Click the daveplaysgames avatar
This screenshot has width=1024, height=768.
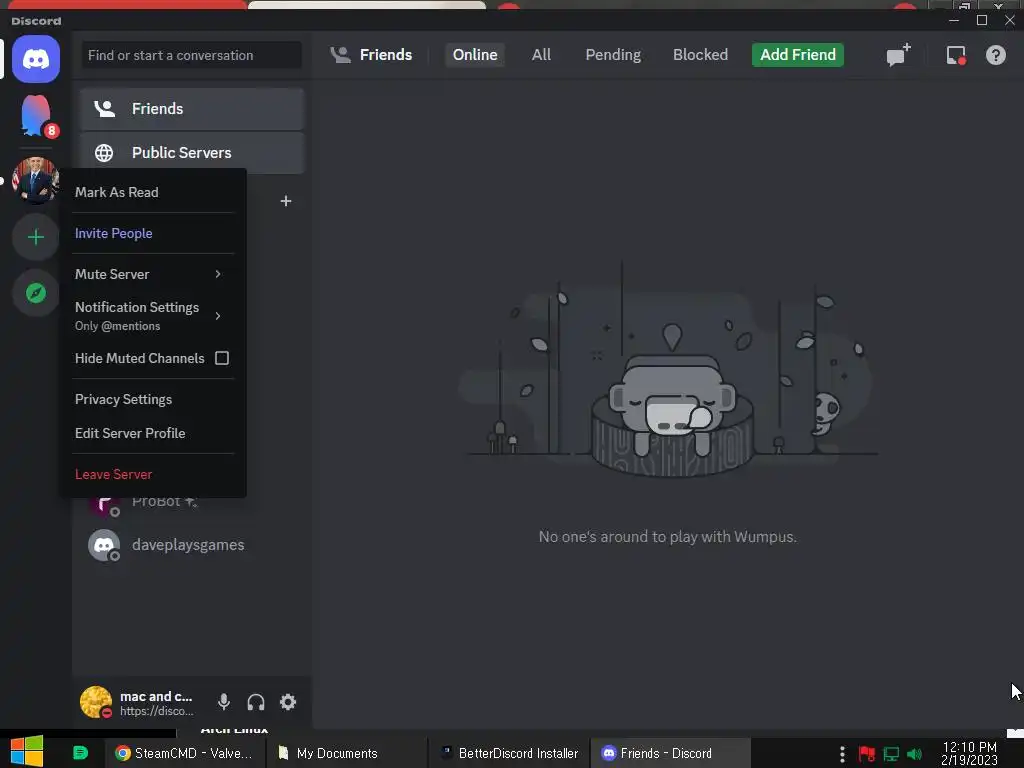pyautogui.click(x=104, y=545)
